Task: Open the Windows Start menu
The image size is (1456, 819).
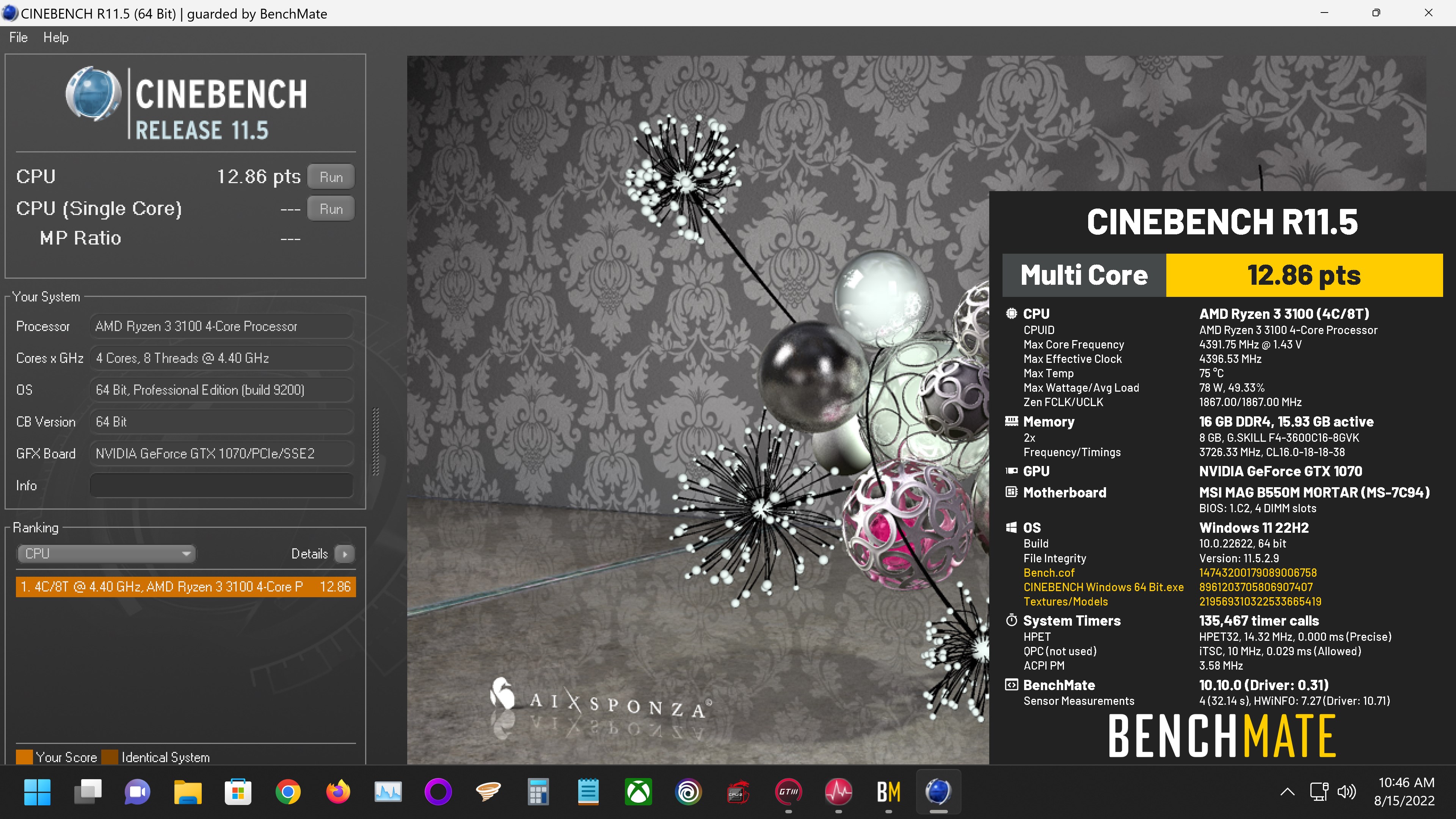Action: tap(37, 792)
